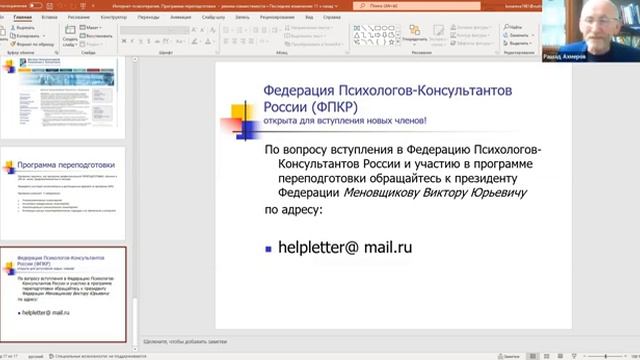
Task: Open the change case Аа dropdown
Action: [180, 41]
